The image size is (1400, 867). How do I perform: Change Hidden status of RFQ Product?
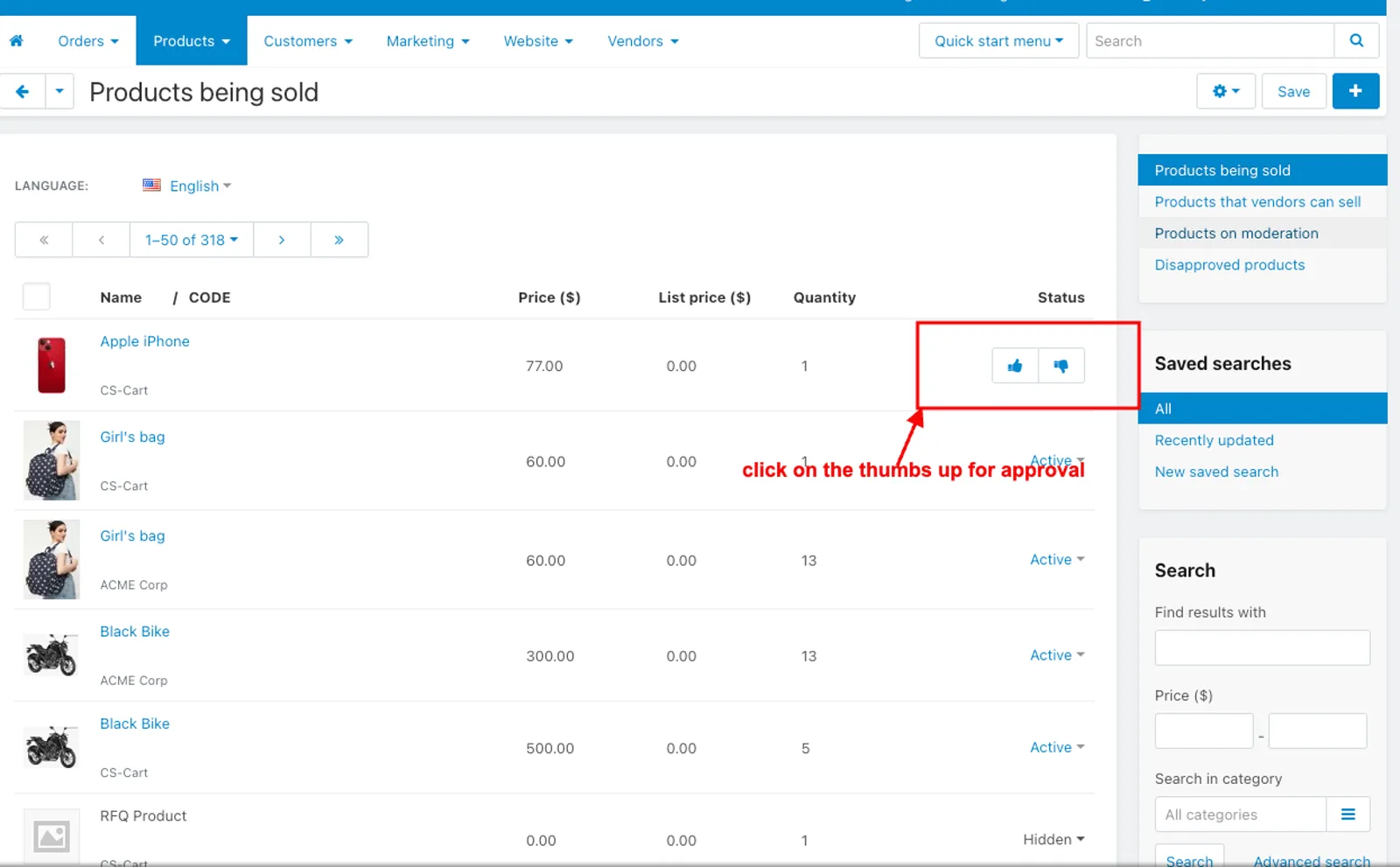[x=1053, y=839]
